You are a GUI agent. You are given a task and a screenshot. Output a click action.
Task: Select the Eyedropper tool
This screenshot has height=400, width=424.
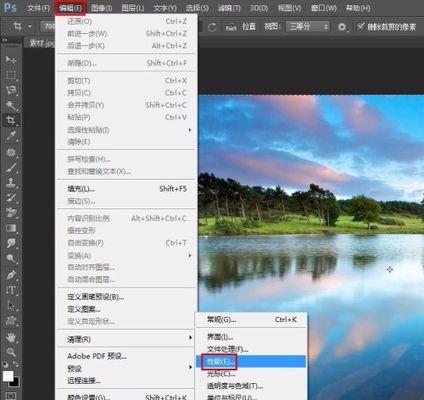[11, 136]
